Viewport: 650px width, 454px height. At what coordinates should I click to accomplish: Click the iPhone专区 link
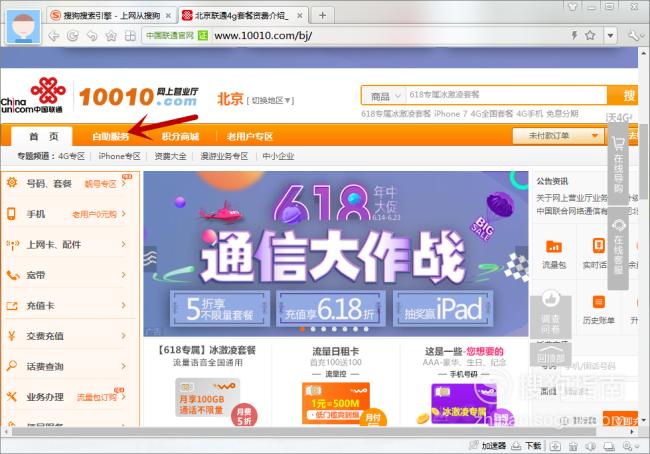[x=119, y=156]
